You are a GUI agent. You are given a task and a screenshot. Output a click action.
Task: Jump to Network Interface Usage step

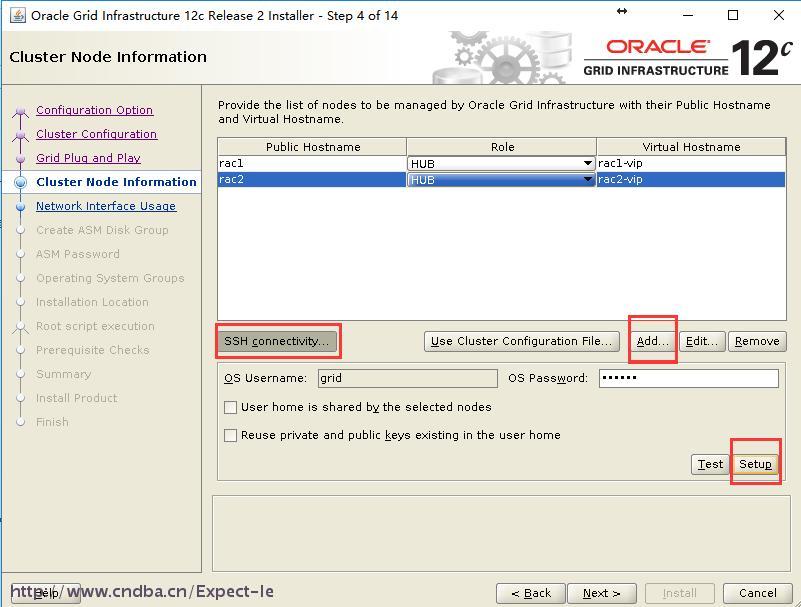106,206
